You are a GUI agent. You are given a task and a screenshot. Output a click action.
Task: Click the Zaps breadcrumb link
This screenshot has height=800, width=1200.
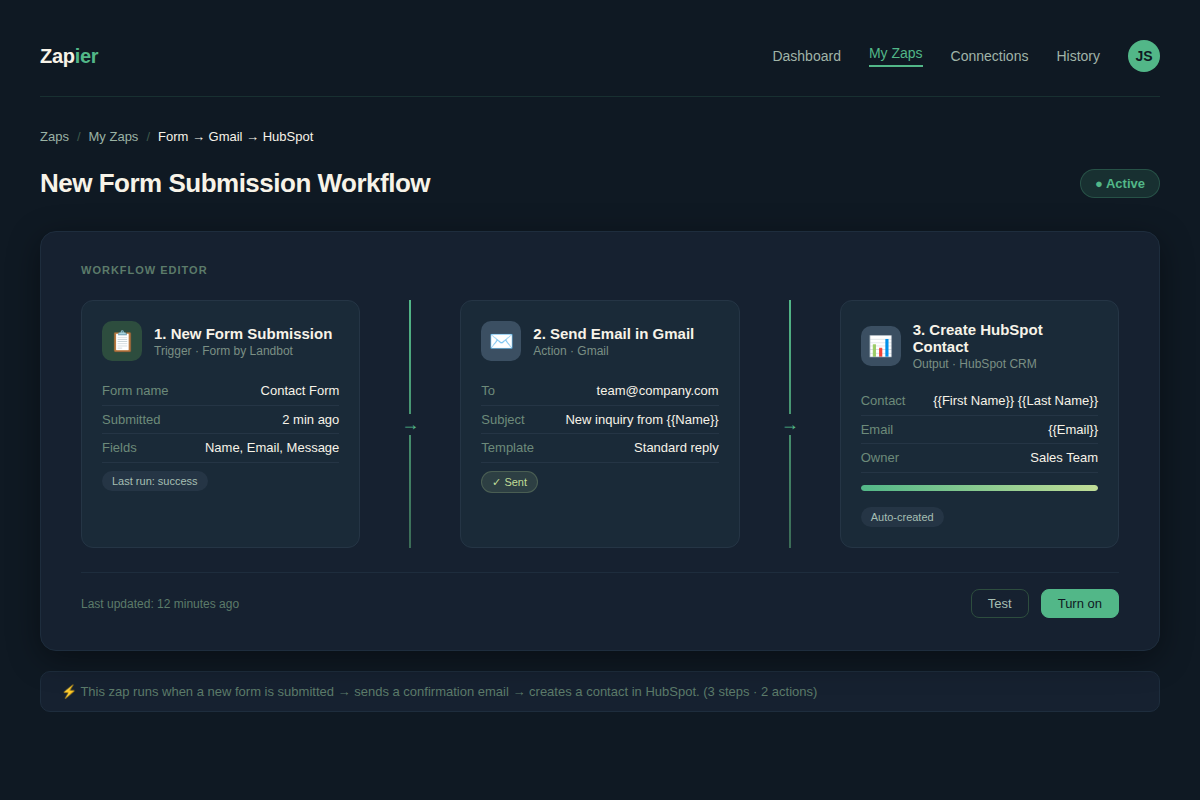(55, 137)
